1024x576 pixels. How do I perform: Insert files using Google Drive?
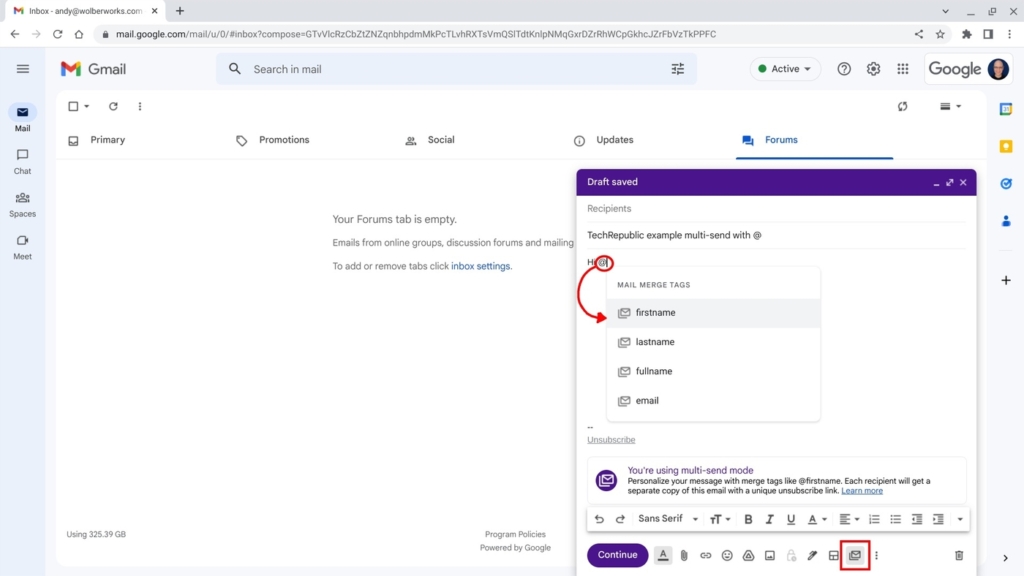pos(749,555)
